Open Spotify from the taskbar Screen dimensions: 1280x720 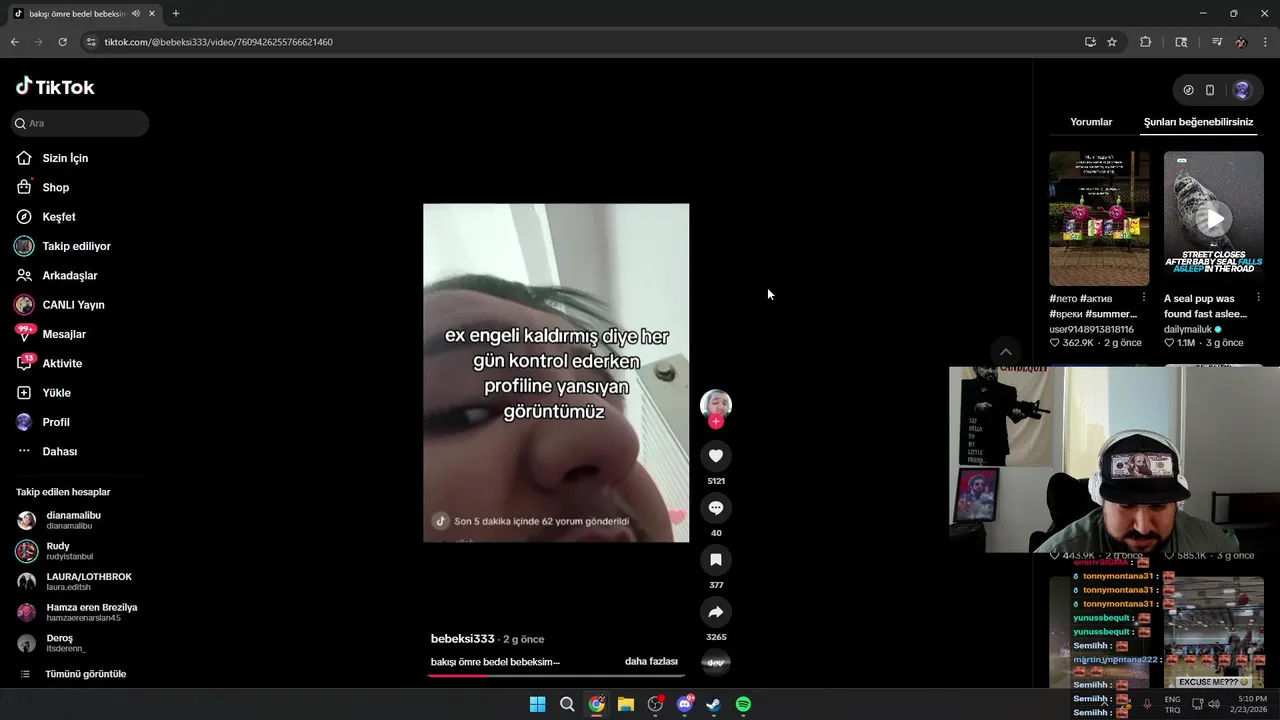tap(743, 704)
